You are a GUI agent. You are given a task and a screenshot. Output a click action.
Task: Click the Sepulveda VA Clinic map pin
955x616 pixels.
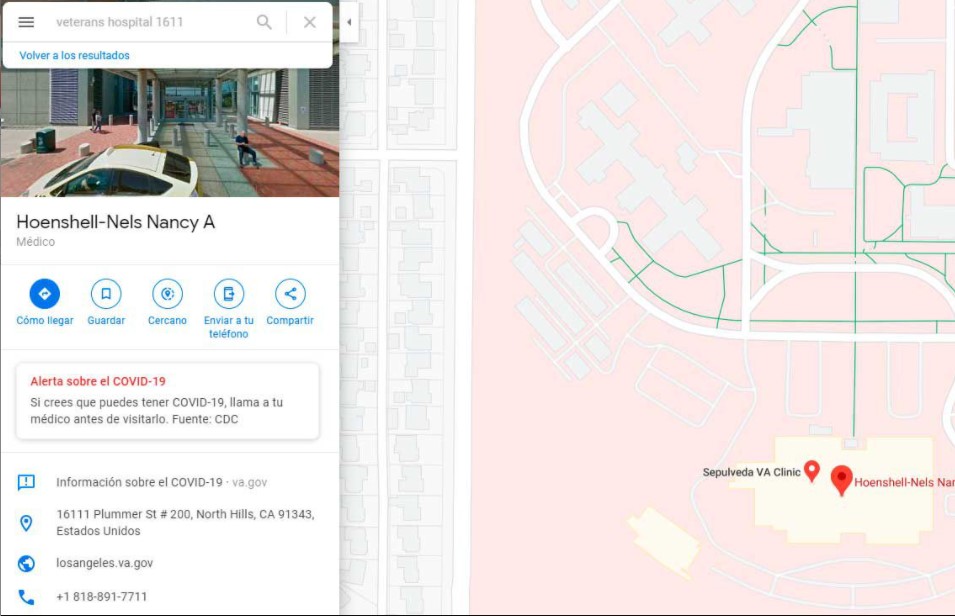[812, 470]
